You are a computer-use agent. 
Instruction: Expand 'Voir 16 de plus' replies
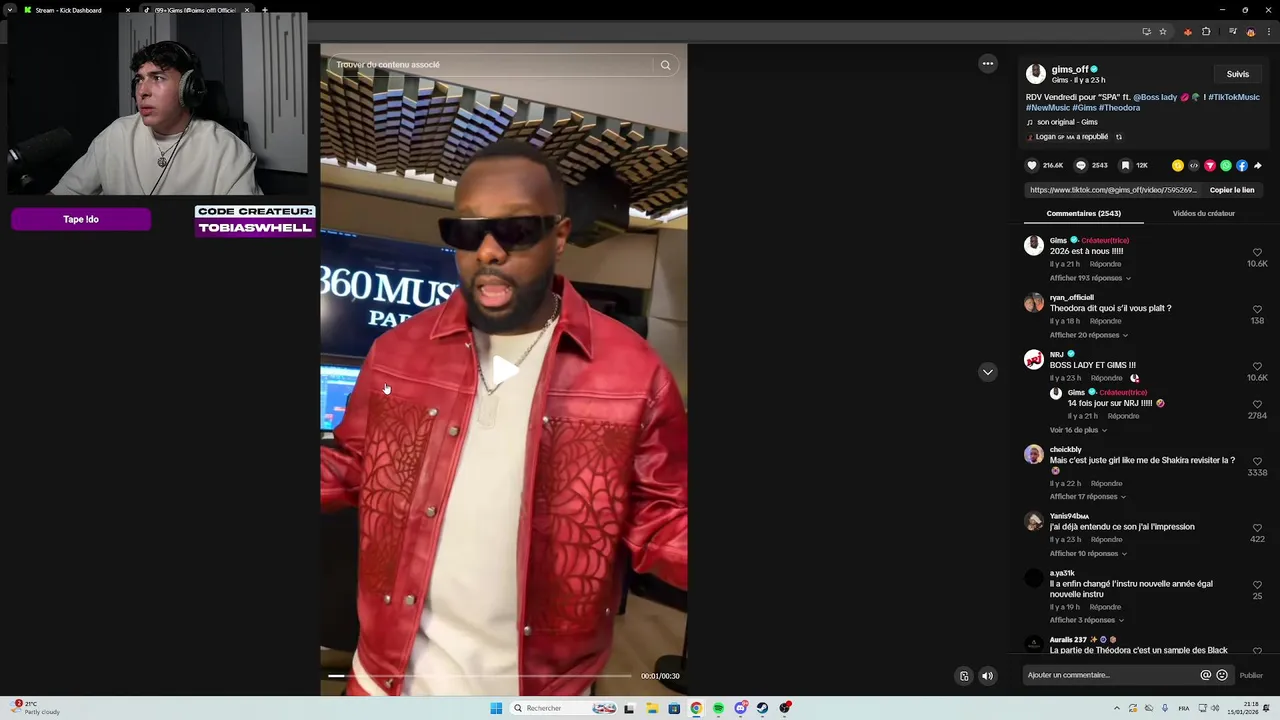click(1078, 430)
